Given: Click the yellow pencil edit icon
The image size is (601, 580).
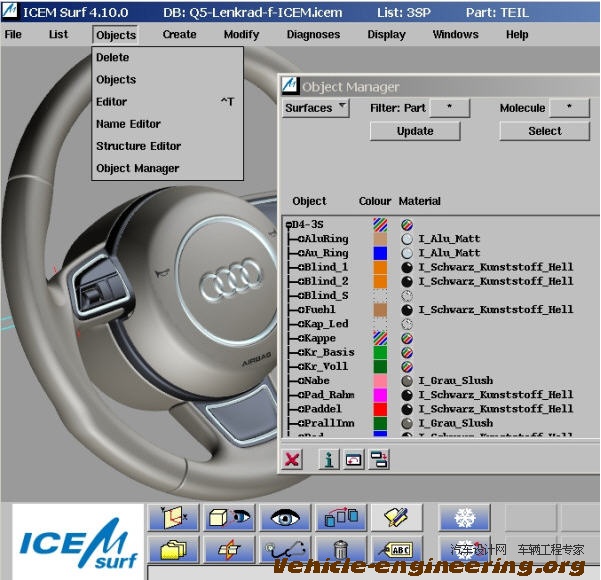Looking at the screenshot, I should pos(397,518).
